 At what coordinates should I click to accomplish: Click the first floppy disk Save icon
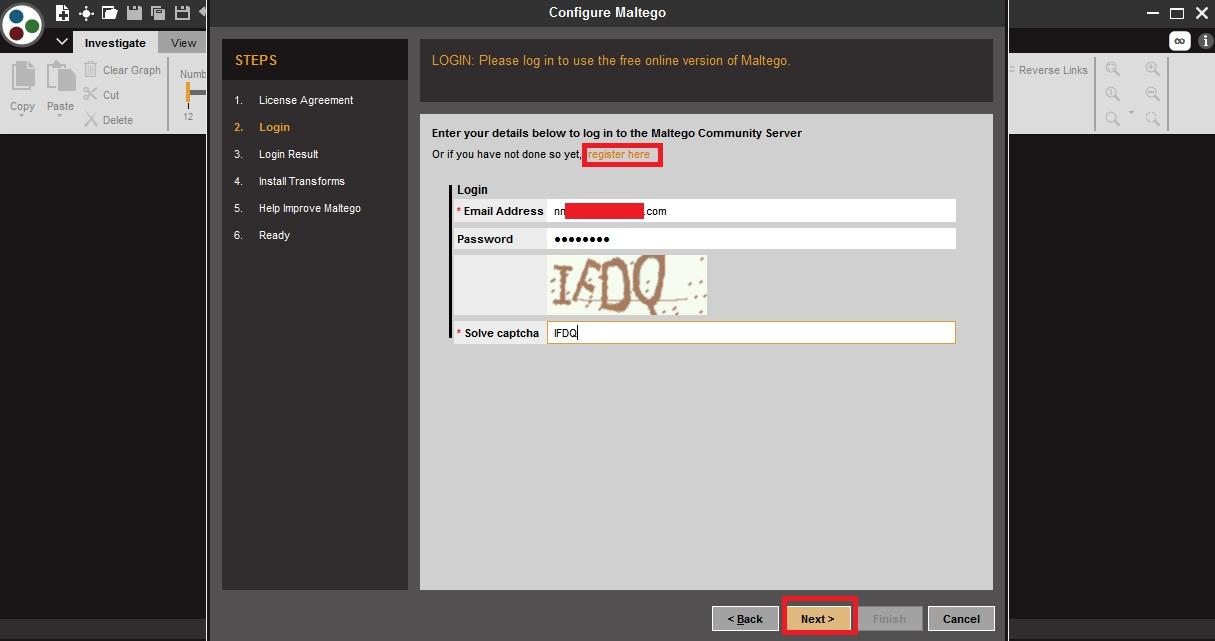tap(134, 13)
